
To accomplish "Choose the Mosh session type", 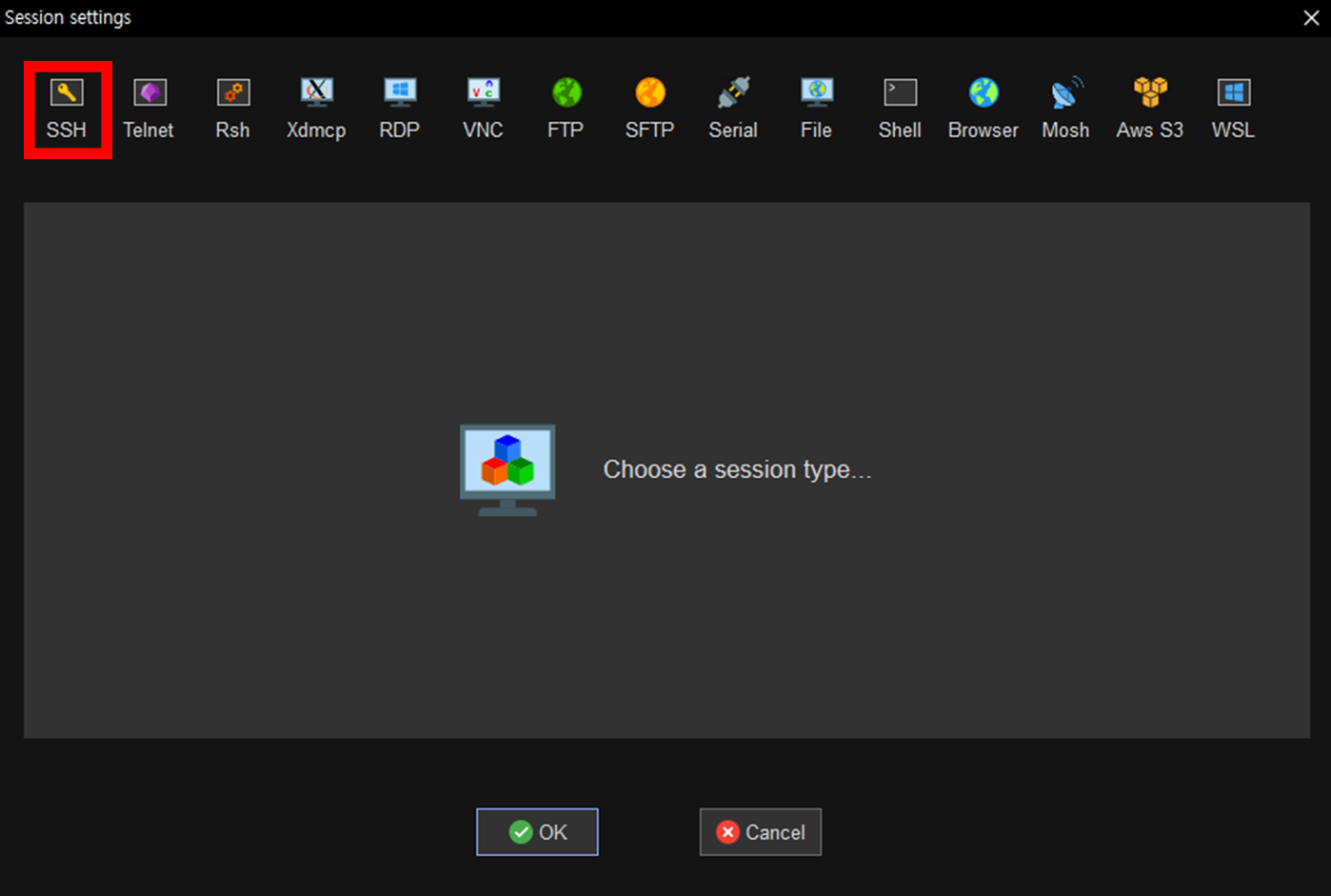I will pos(1066,110).
